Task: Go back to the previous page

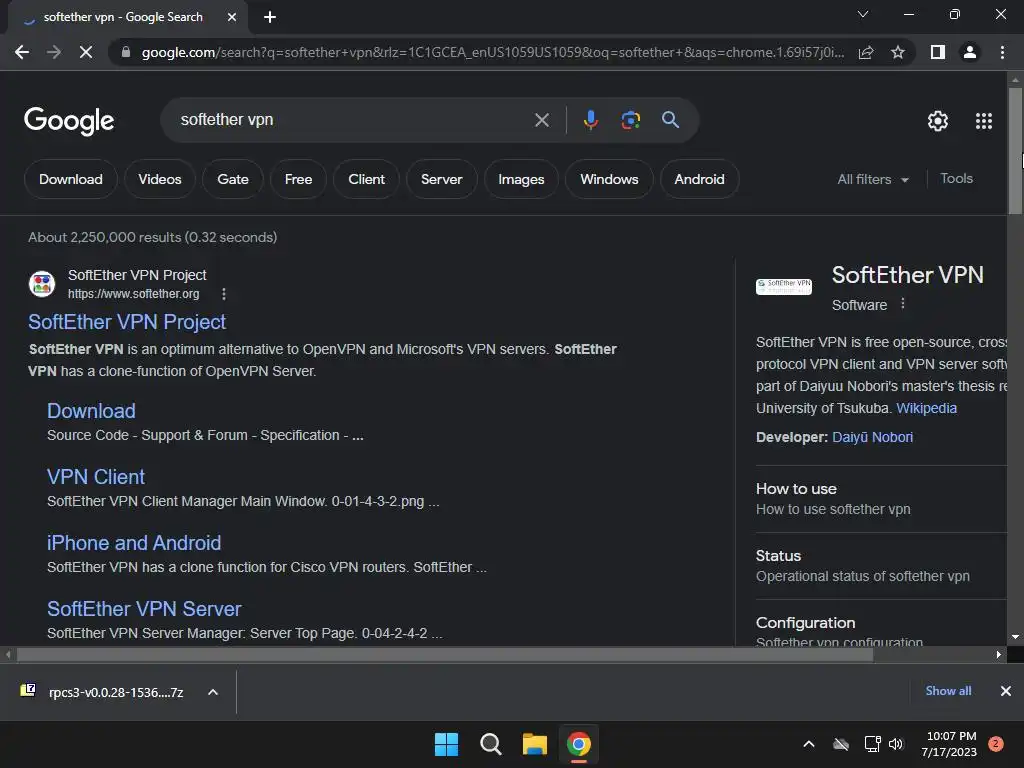Action: click(x=22, y=52)
